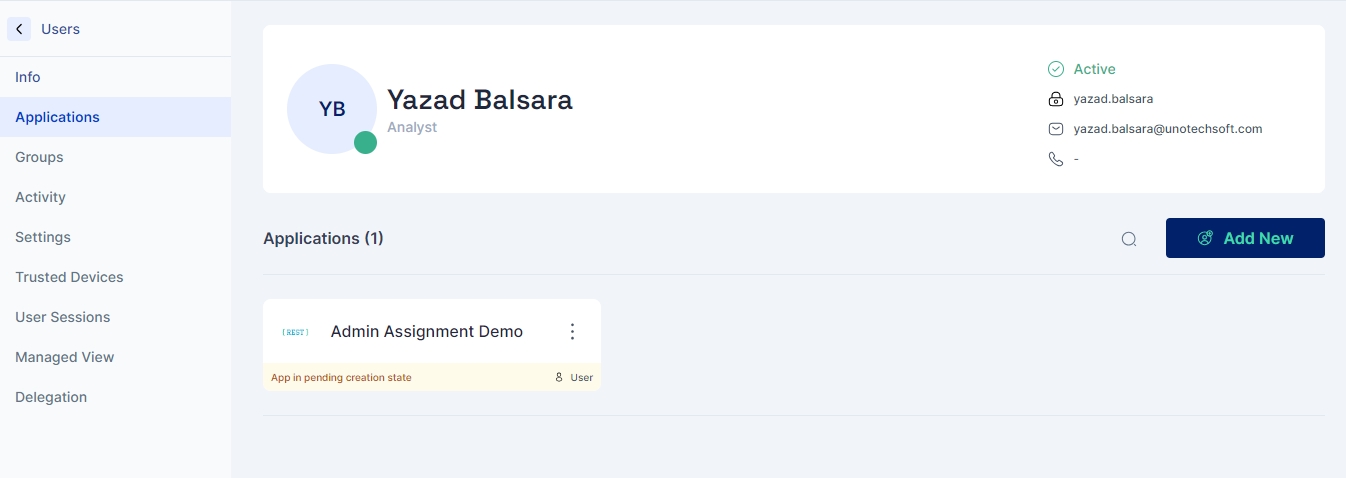Open the three-dot menu on Admin Assignment Demo
The image size is (1346, 478).
click(x=573, y=331)
